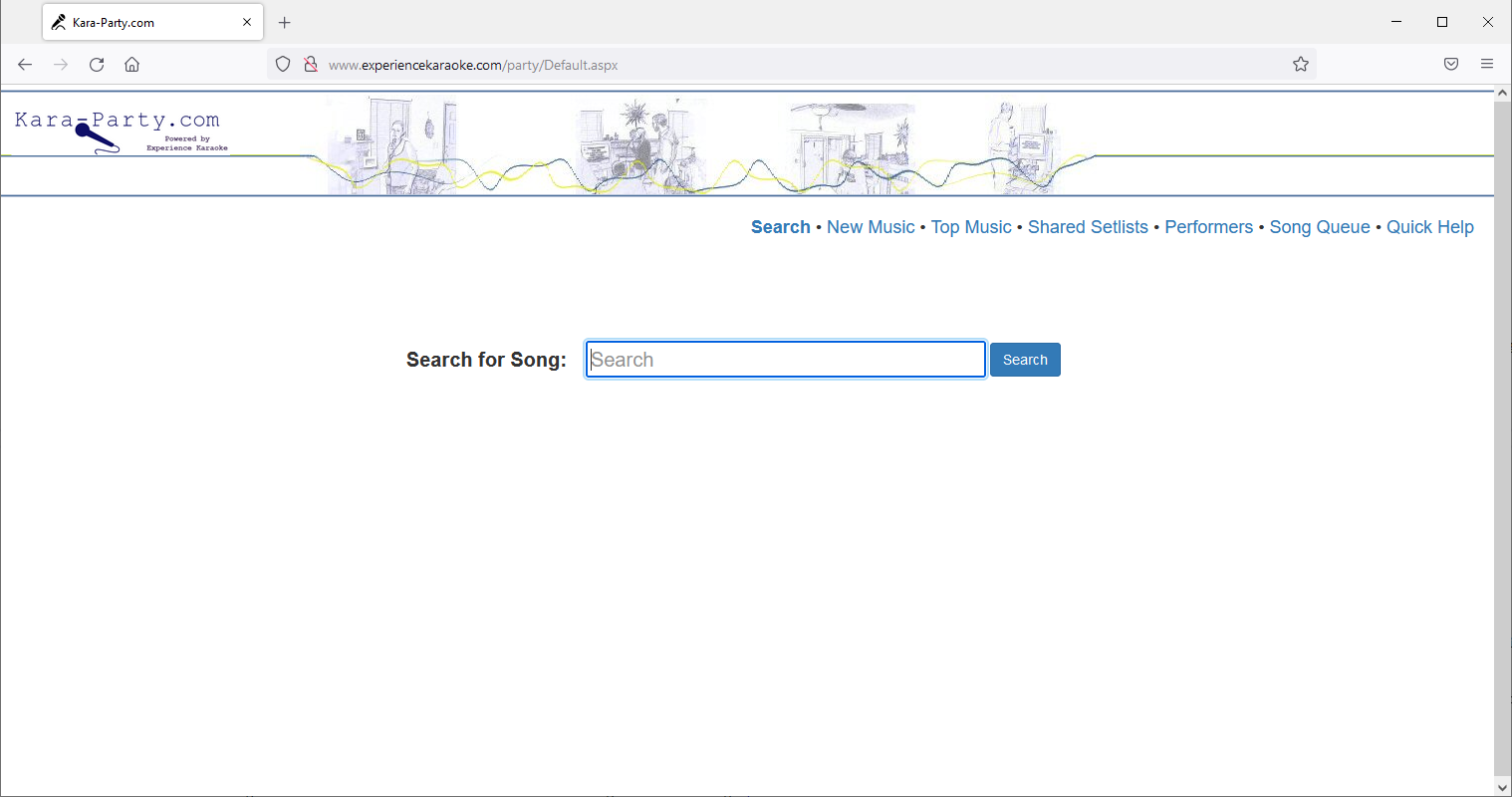The height and width of the screenshot is (797, 1512).
Task: Open the New Music page
Action: pyautogui.click(x=870, y=227)
